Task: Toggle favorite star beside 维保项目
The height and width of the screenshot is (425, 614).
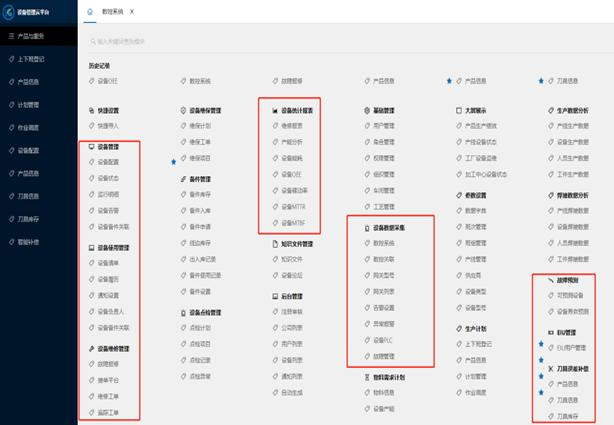Action: 173,160
